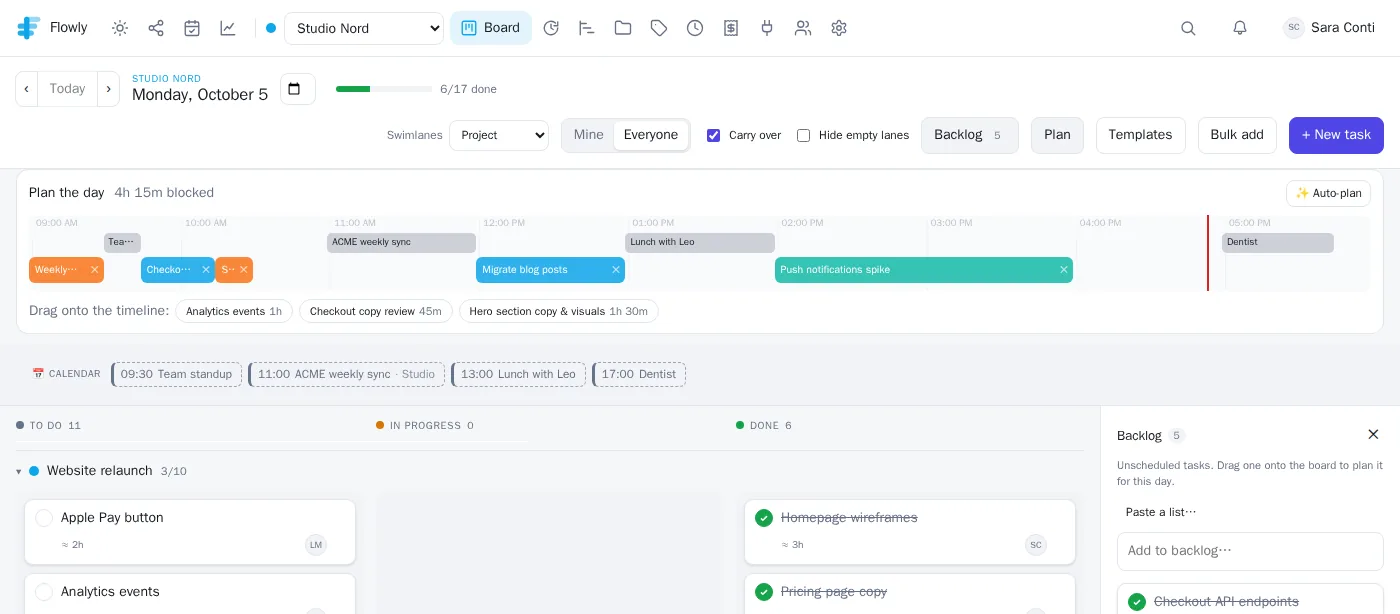
Task: Toggle the Backlog 5 button
Action: pos(970,135)
